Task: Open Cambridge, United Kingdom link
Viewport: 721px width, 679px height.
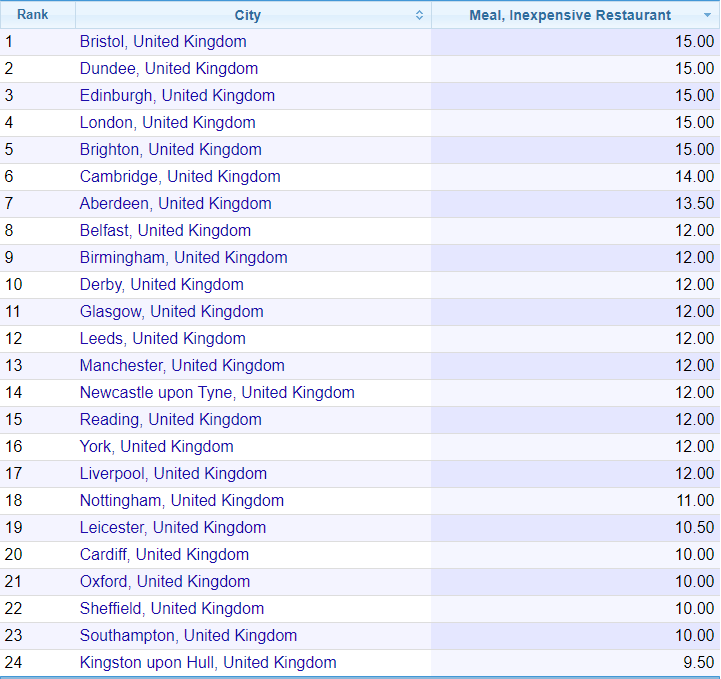Action: point(180,177)
